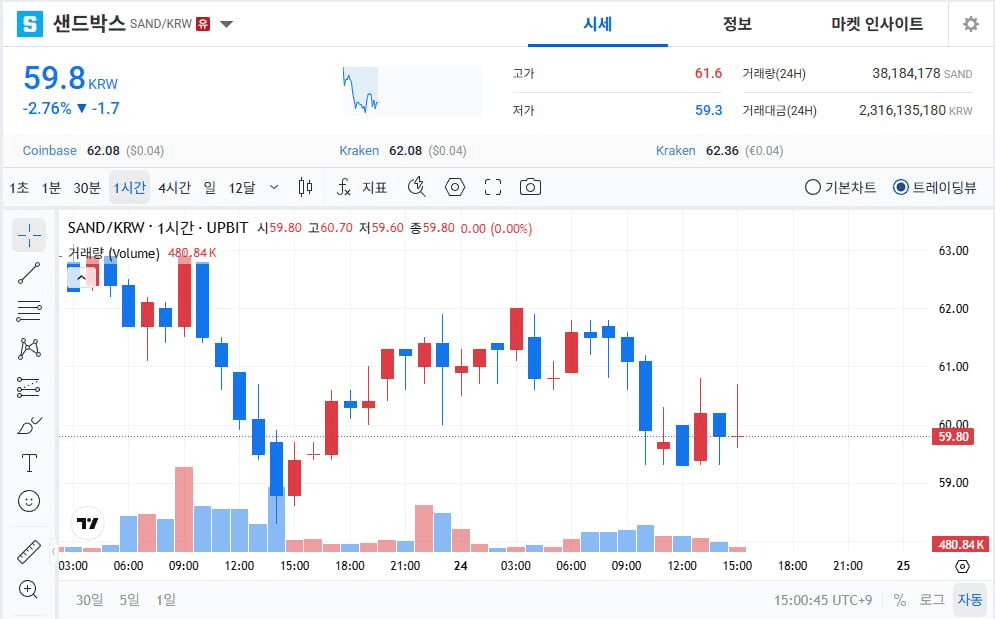Image resolution: width=995 pixels, height=619 pixels.
Task: Set interval to 4시간
Action: 174,187
